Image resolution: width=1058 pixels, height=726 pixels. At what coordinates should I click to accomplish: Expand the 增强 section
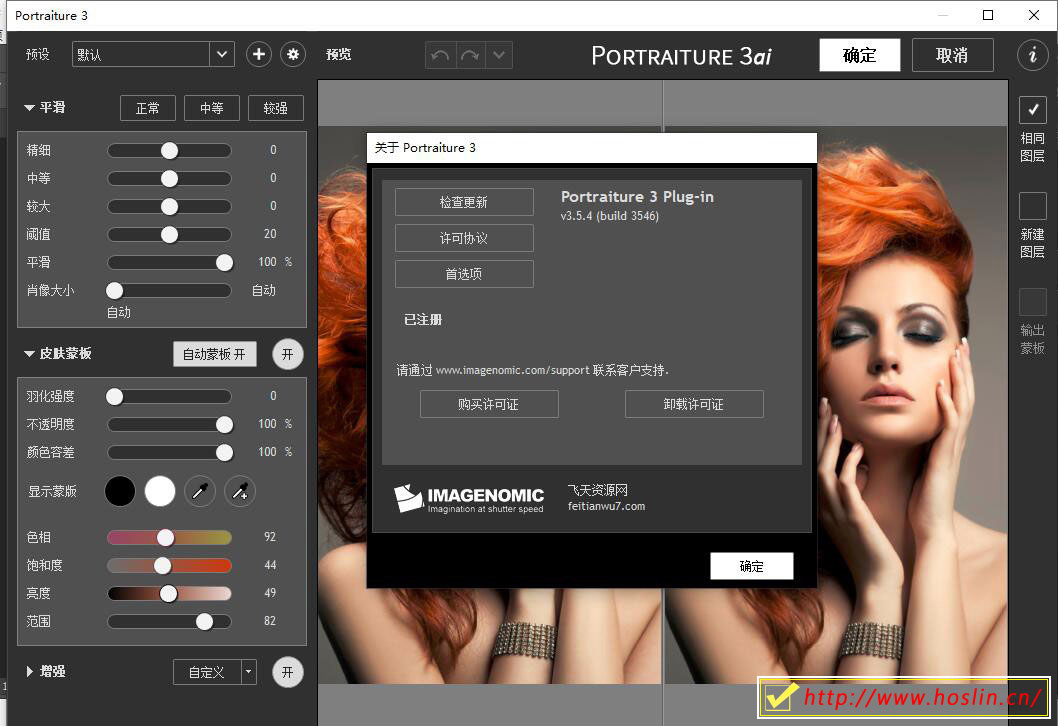pyautogui.click(x=29, y=671)
